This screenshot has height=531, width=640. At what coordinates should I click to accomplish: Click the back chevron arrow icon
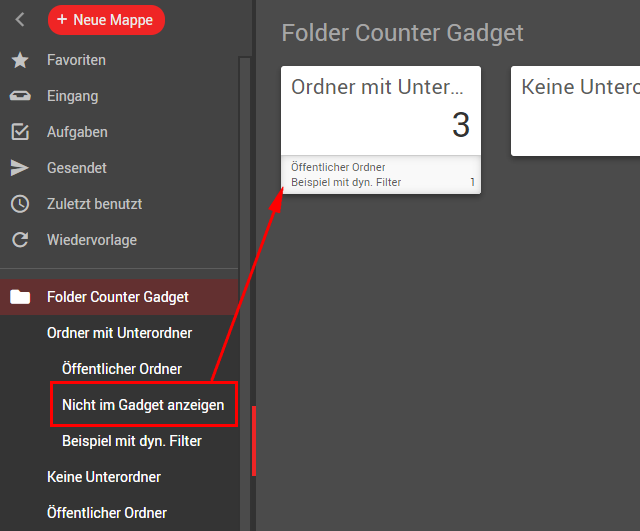(x=20, y=19)
